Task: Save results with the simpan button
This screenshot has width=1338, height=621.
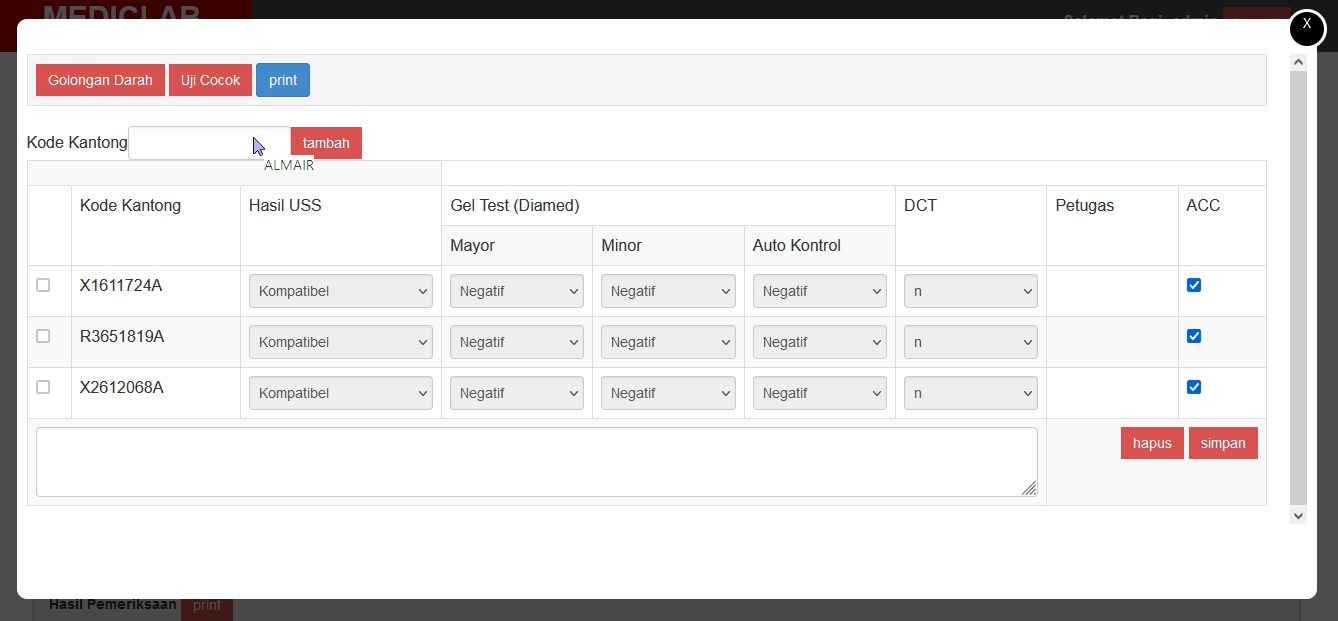Action: pyautogui.click(x=1222, y=443)
